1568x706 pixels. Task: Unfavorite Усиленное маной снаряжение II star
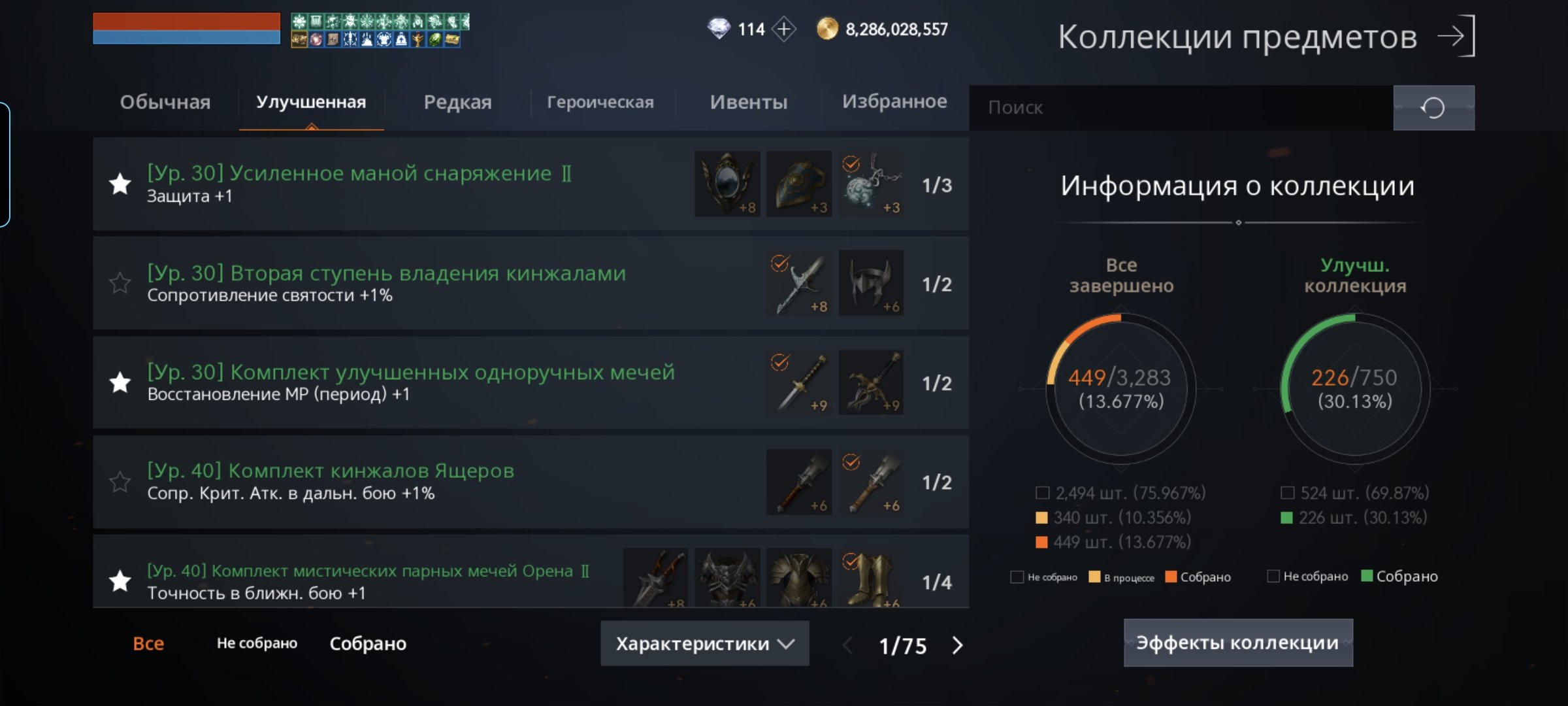pos(120,184)
